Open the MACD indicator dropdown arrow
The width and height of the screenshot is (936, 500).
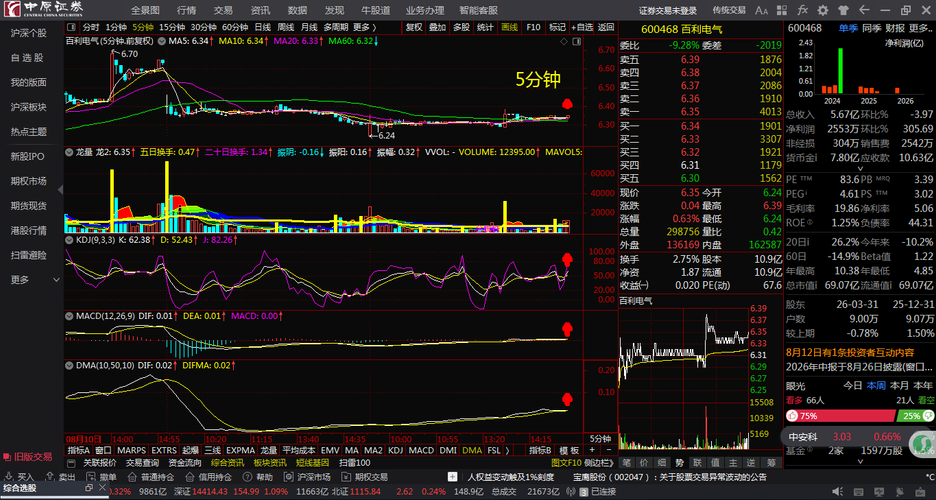coord(70,316)
